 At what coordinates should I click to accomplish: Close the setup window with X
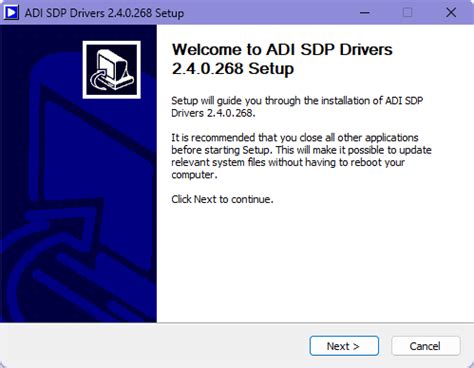click(451, 13)
